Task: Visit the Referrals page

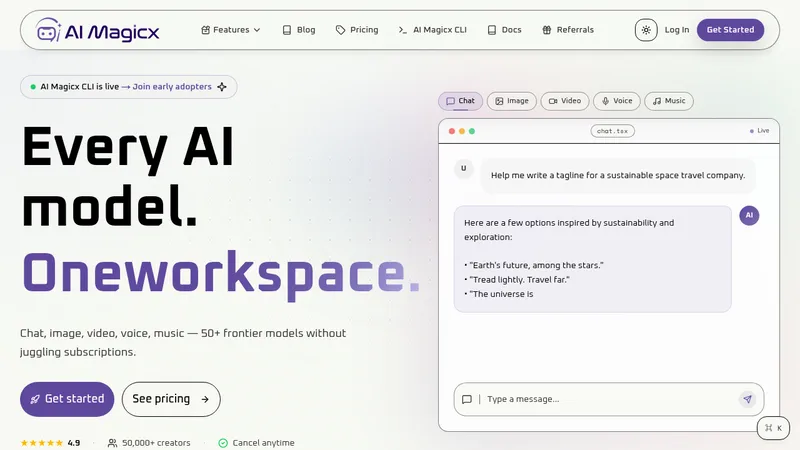Action: (568, 30)
